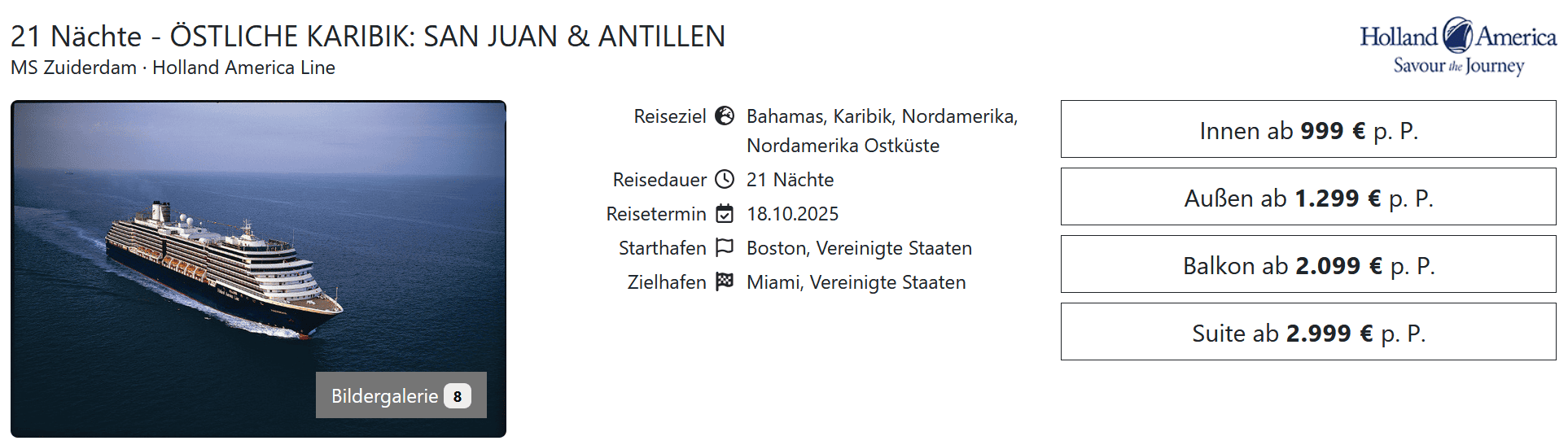Click the destination port Miami, Vereinigte Staaten

[x=856, y=282]
